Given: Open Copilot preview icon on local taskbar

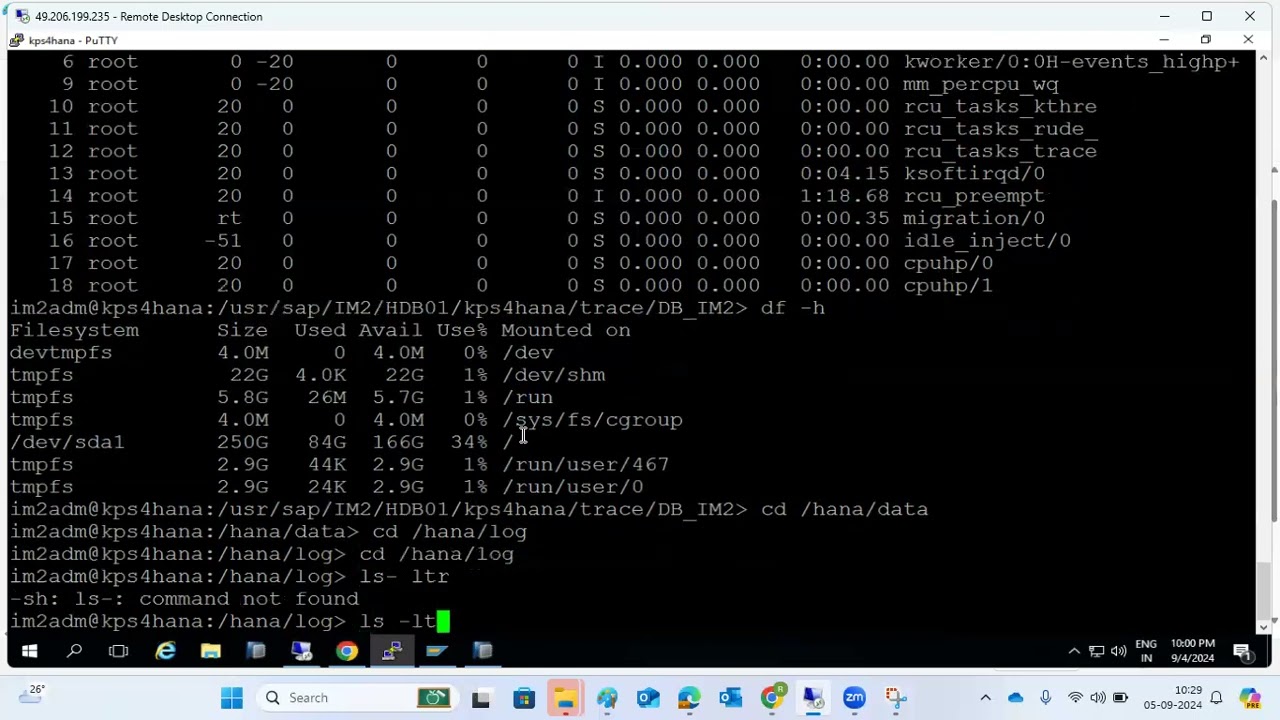Looking at the screenshot, I should pos(1250,698).
